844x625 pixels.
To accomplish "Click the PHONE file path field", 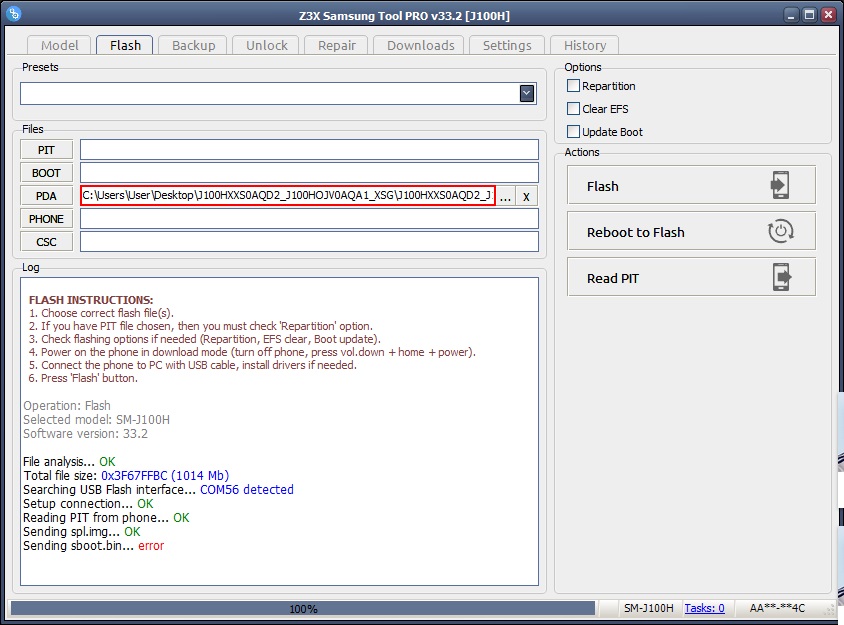I will pyautogui.click(x=309, y=219).
